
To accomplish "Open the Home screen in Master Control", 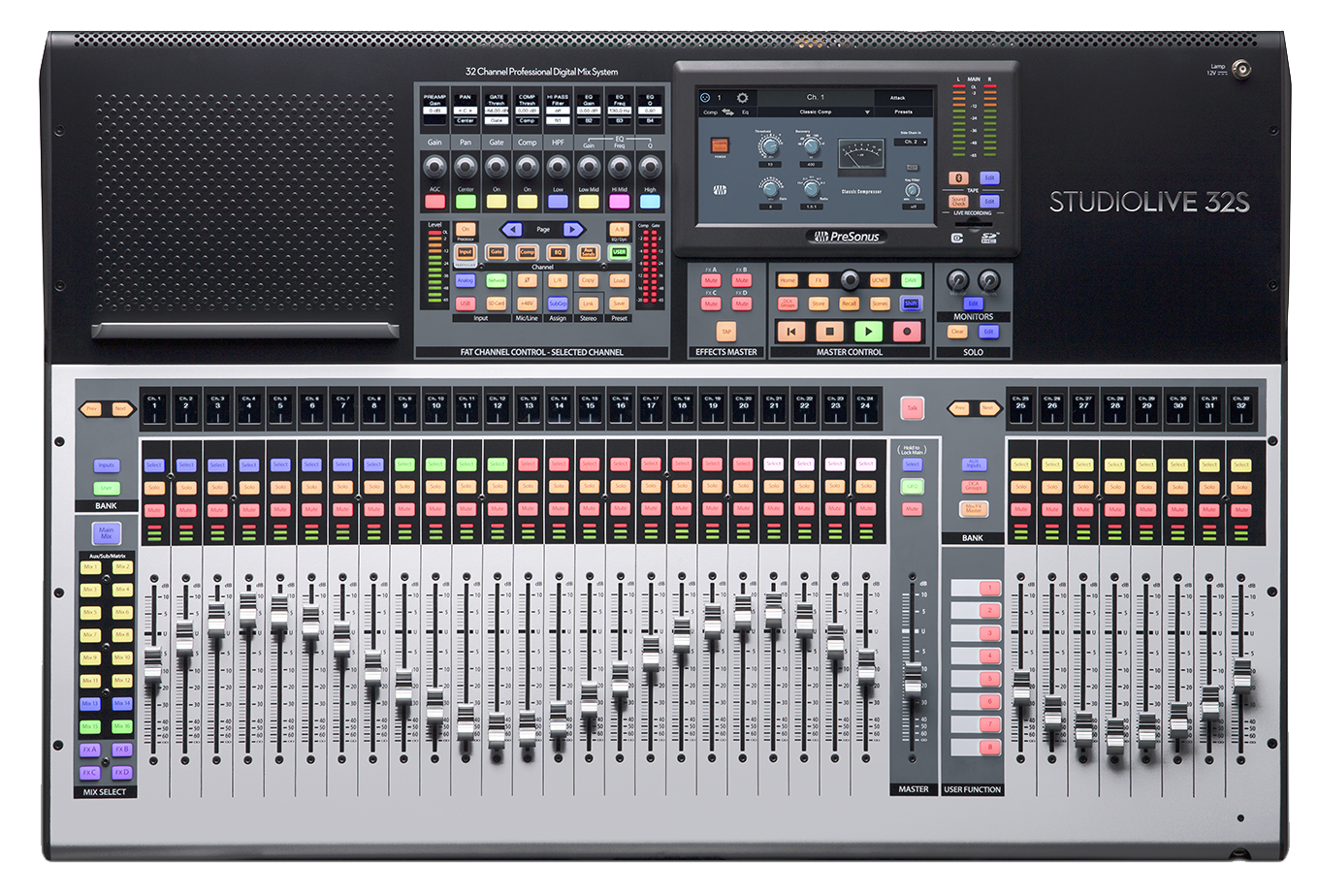I will tap(788, 280).
